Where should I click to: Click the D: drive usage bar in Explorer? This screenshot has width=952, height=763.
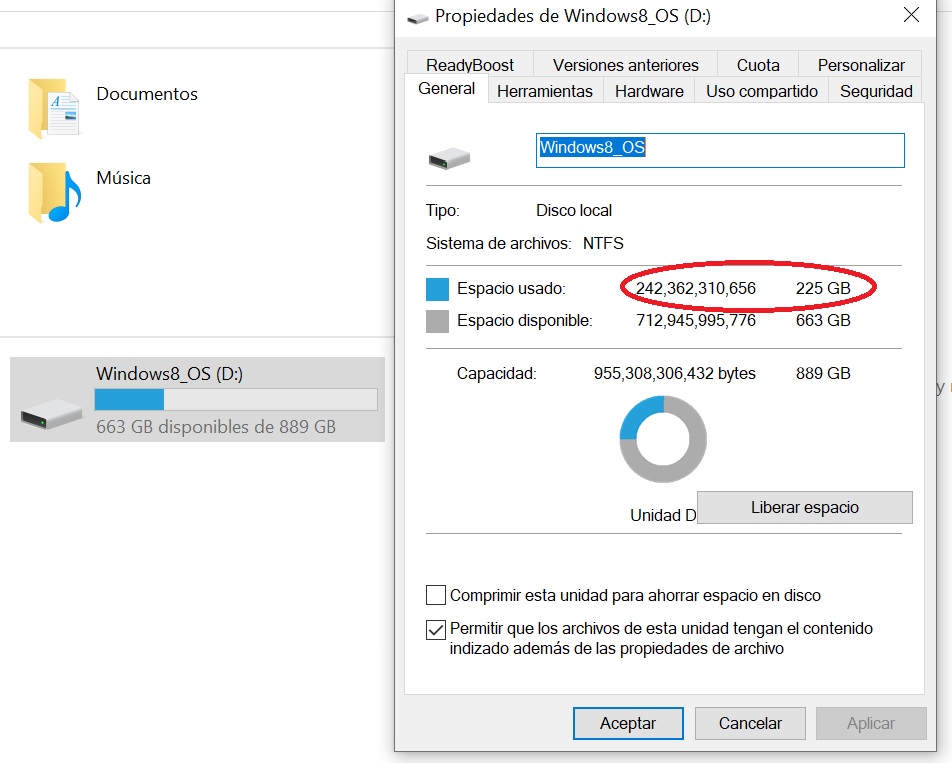coord(236,399)
